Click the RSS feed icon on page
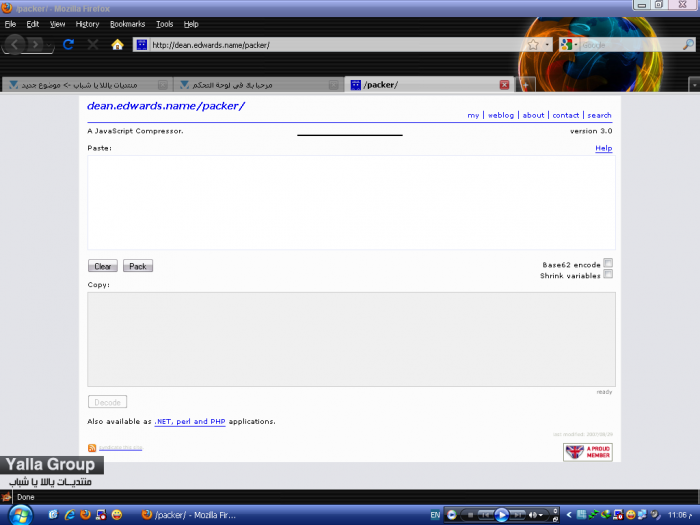The width and height of the screenshot is (700, 525). (92, 447)
